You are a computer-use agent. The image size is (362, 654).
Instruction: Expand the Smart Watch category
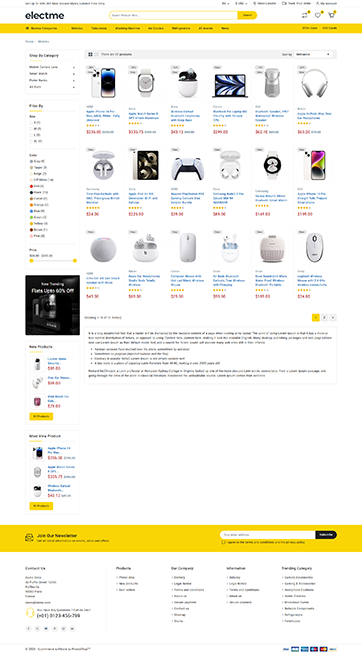(x=74, y=73)
